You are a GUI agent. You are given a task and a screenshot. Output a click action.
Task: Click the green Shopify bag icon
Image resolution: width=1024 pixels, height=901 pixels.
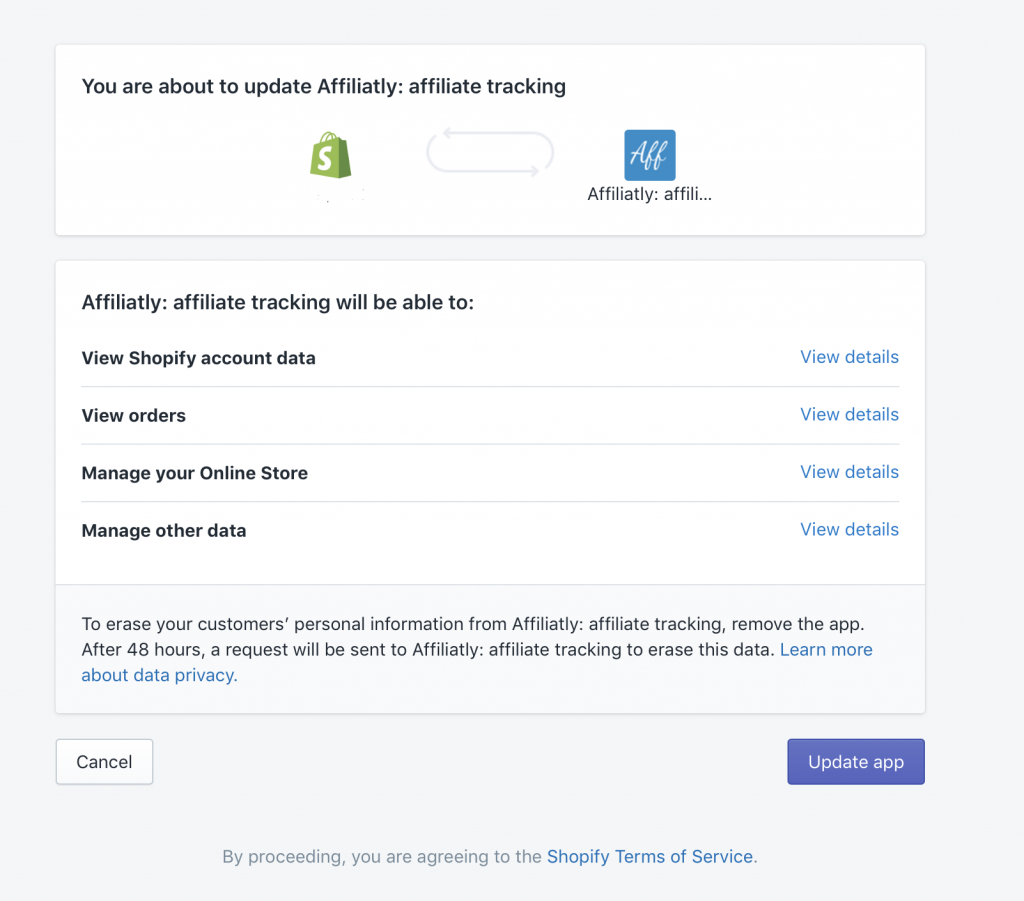click(330, 155)
